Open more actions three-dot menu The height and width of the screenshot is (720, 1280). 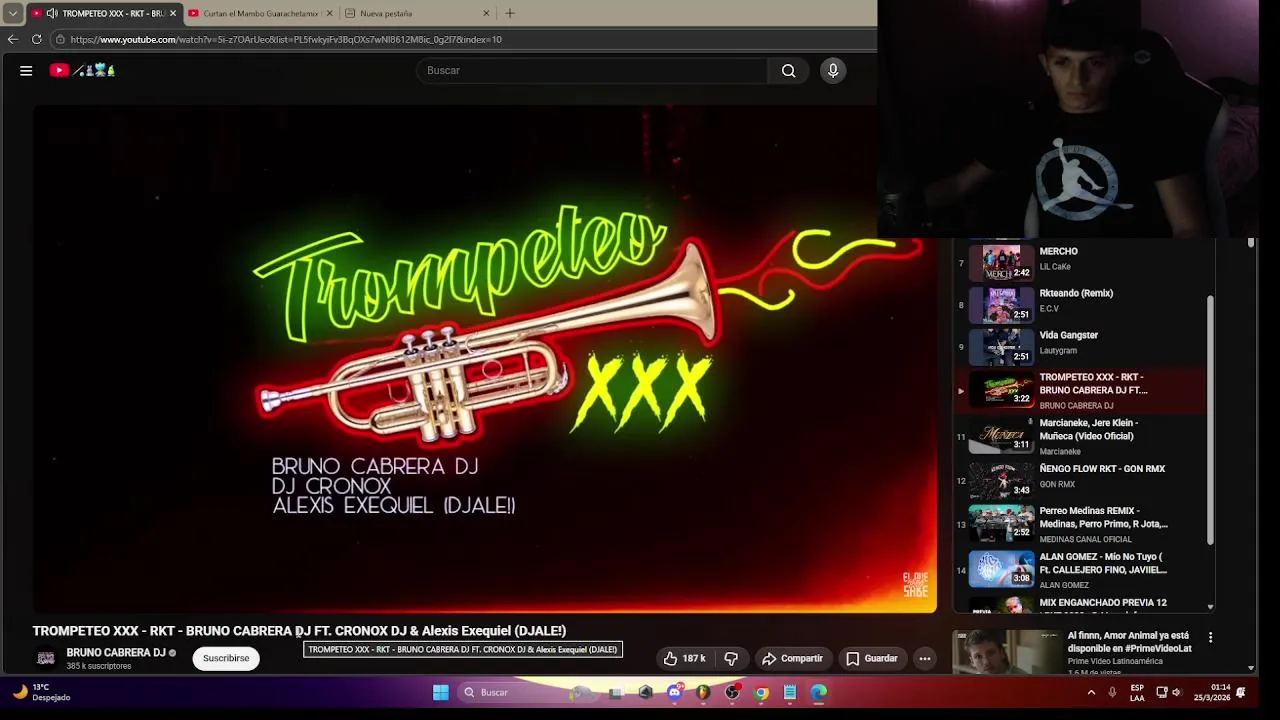pyautogui.click(x=925, y=658)
